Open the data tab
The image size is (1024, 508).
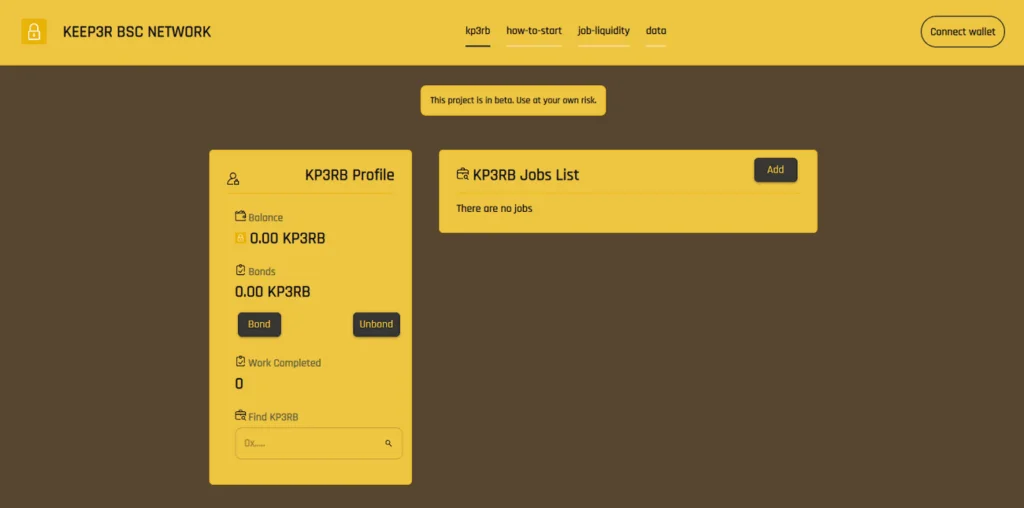point(656,31)
